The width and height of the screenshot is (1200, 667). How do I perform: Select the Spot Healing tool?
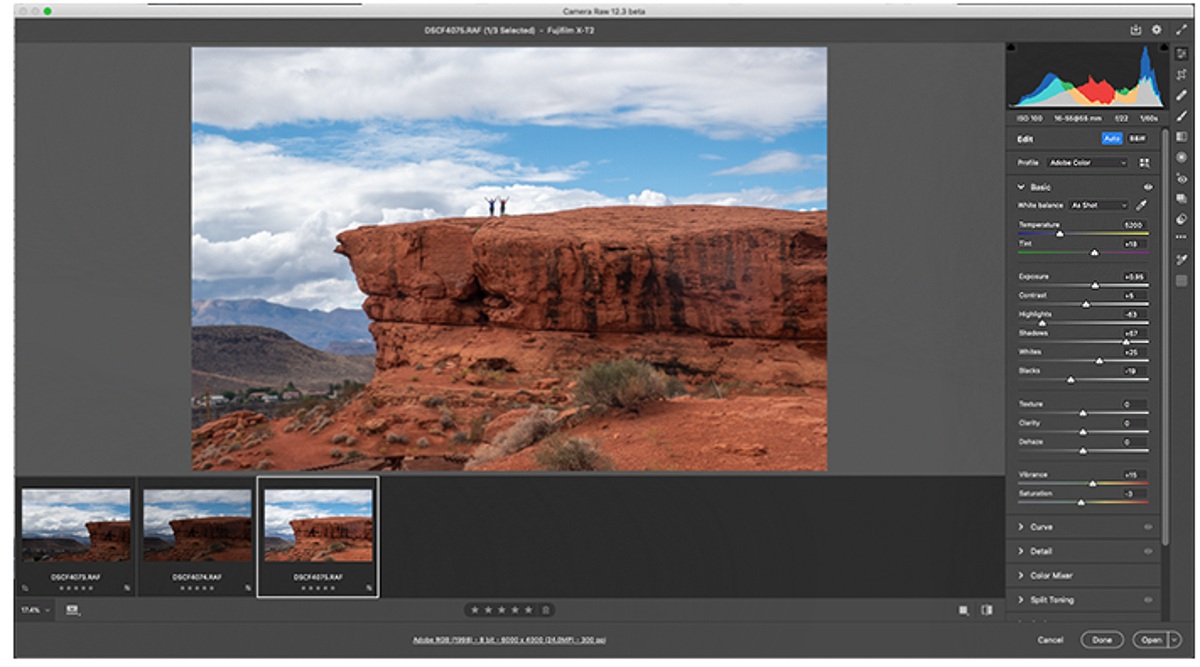(1183, 97)
